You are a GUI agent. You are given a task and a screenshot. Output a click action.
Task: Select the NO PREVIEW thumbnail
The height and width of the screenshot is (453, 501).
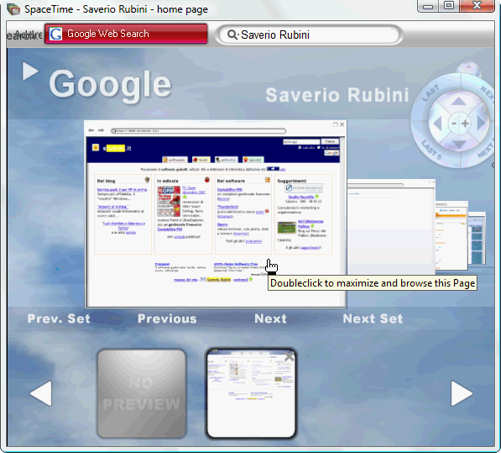[x=142, y=394]
